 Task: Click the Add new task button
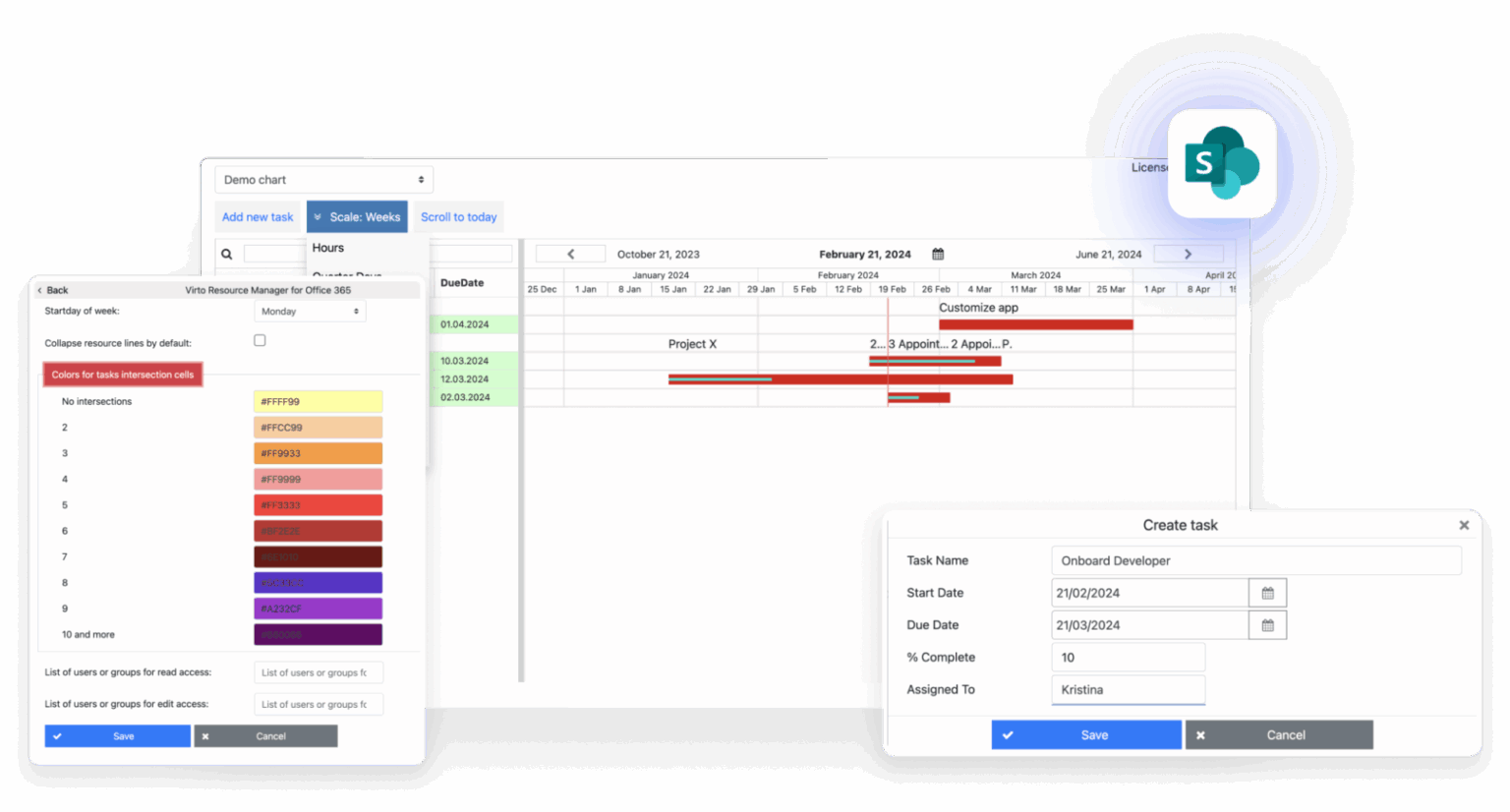click(258, 216)
